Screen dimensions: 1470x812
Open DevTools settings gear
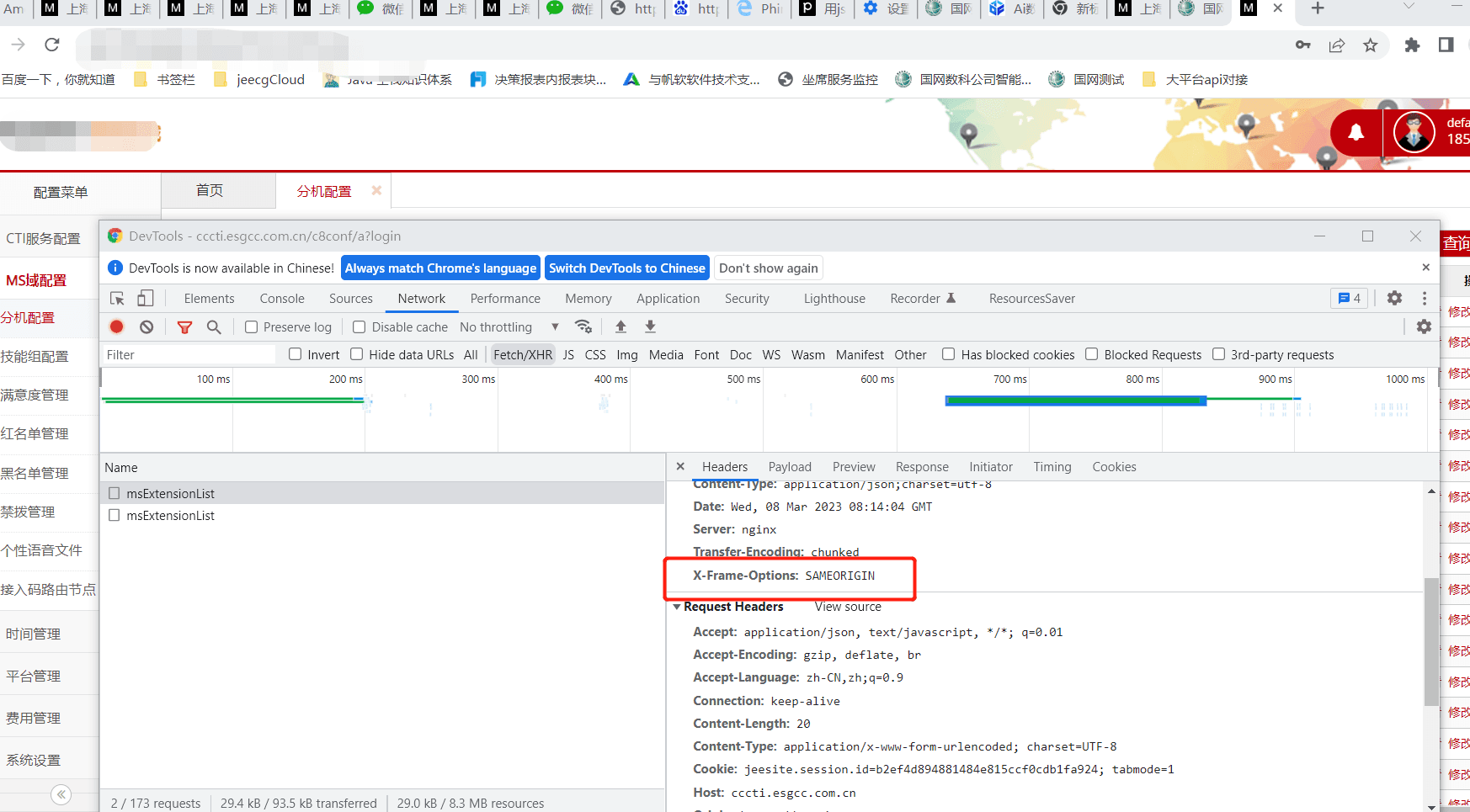click(x=1394, y=298)
